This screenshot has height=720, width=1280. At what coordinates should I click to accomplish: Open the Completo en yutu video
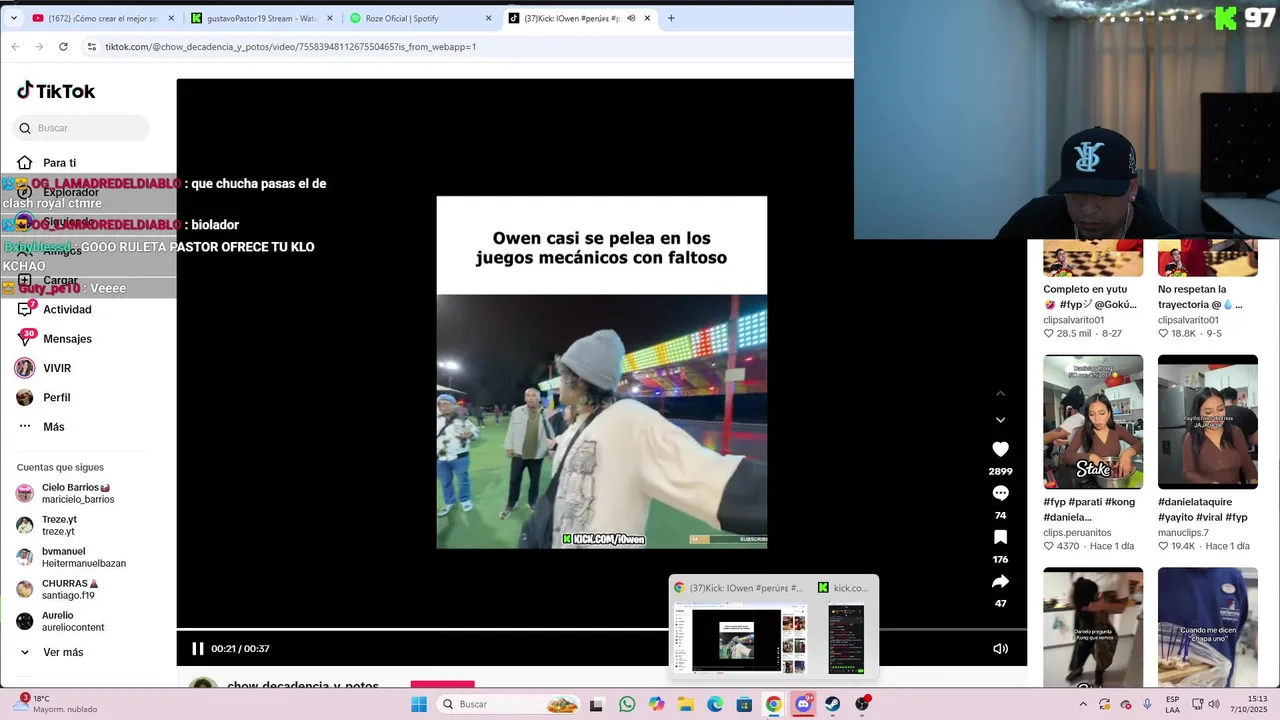[x=1093, y=258]
